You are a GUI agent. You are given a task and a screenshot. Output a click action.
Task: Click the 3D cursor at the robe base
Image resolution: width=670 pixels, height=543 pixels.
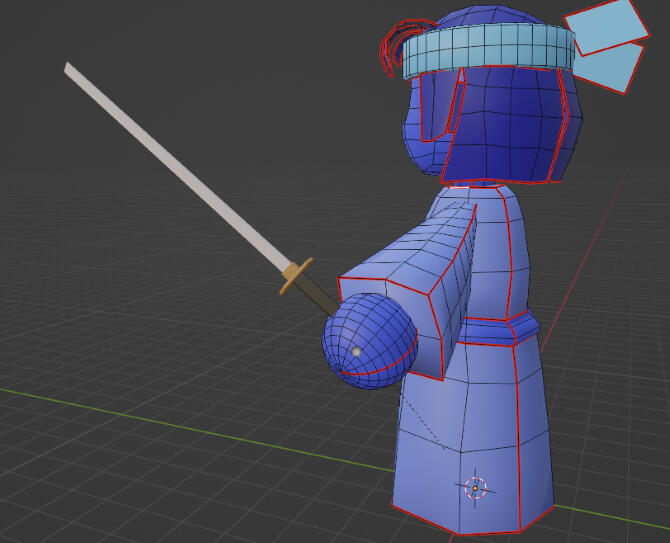pyautogui.click(x=476, y=488)
